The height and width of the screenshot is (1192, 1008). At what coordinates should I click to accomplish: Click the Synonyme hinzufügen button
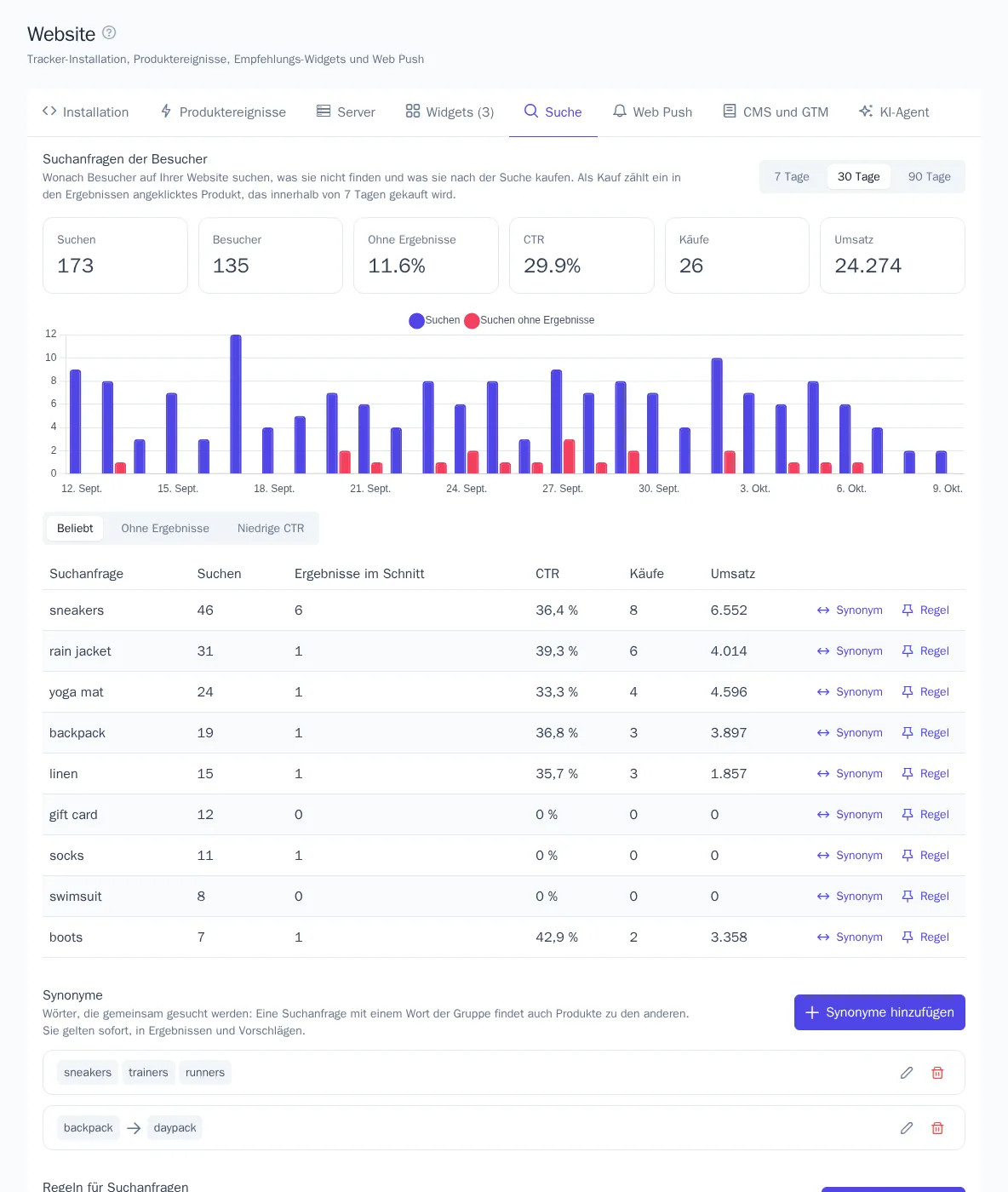pos(879,1012)
